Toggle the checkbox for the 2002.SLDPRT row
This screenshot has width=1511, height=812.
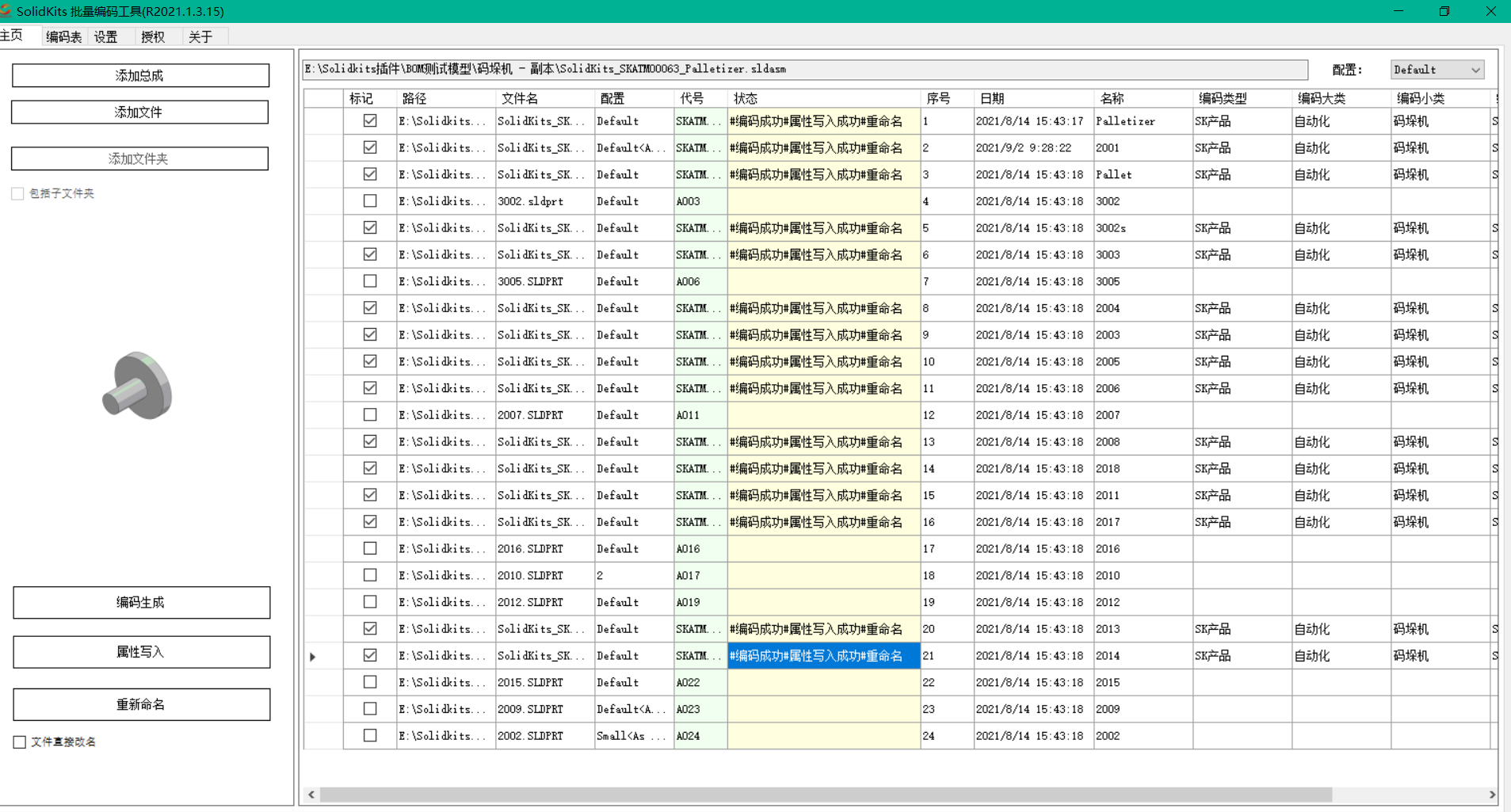pyautogui.click(x=370, y=736)
